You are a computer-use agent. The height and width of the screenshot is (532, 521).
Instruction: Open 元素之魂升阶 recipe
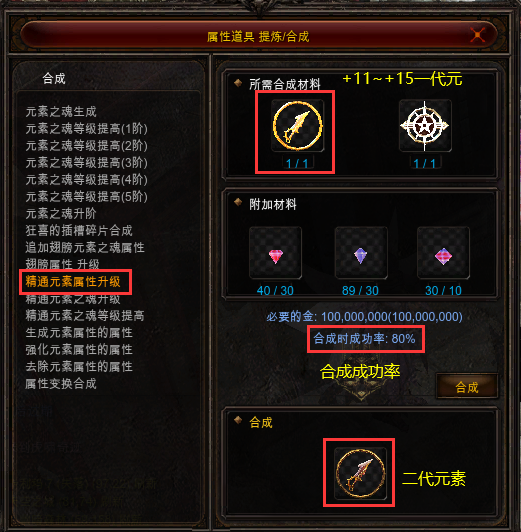point(61,213)
